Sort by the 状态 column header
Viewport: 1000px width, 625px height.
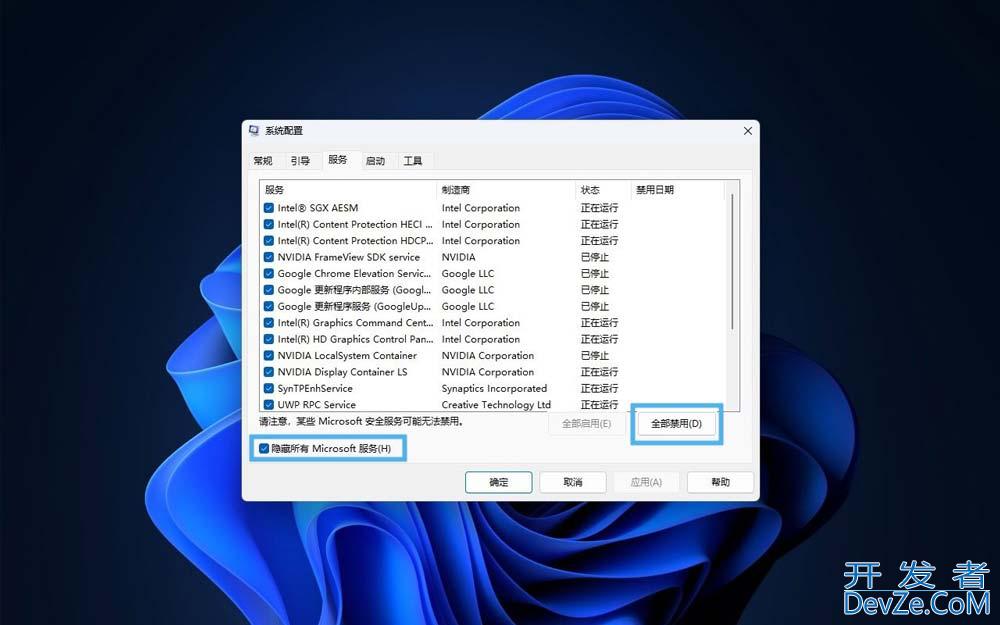pos(603,190)
